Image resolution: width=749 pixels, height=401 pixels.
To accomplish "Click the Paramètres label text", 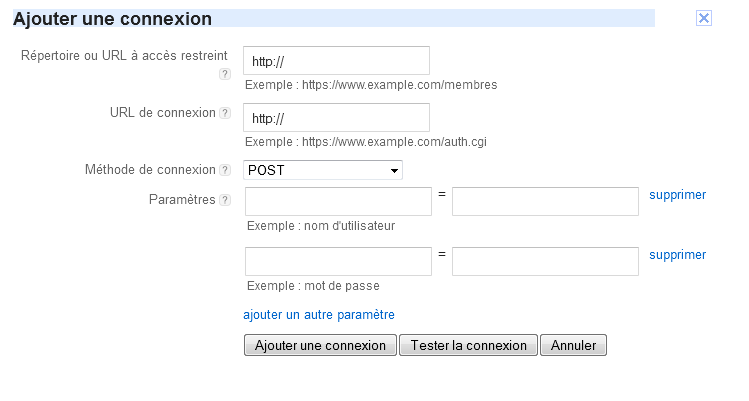I will point(182,200).
